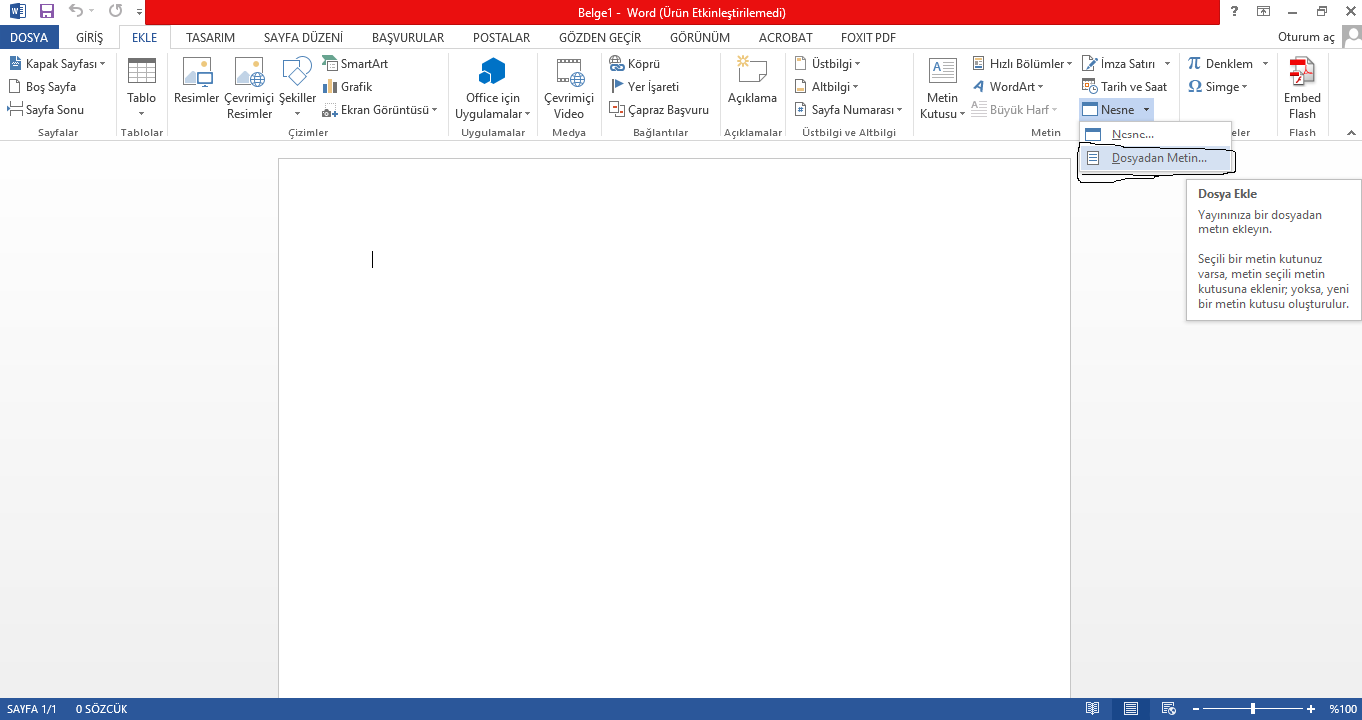The width and height of the screenshot is (1362, 720).
Task: Collapse the ribbon with the arrow
Action: point(1351,132)
